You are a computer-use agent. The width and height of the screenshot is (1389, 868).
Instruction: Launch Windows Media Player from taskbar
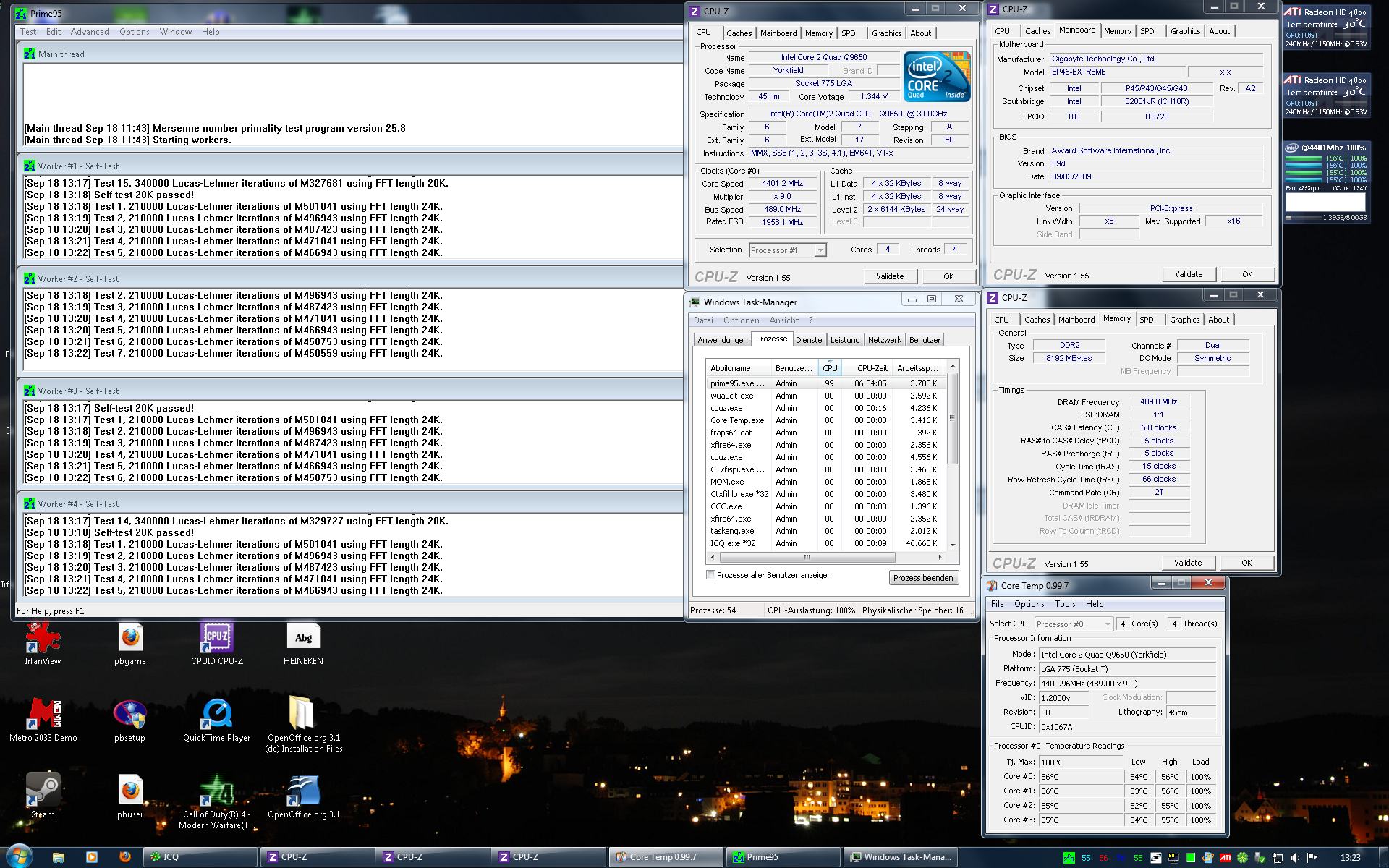pos(91,857)
